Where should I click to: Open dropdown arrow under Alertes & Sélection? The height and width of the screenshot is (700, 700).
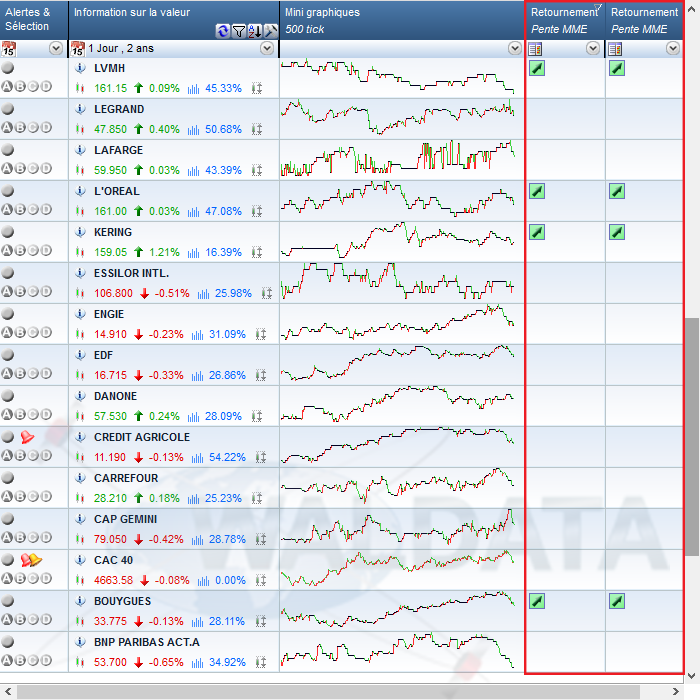pos(56,48)
